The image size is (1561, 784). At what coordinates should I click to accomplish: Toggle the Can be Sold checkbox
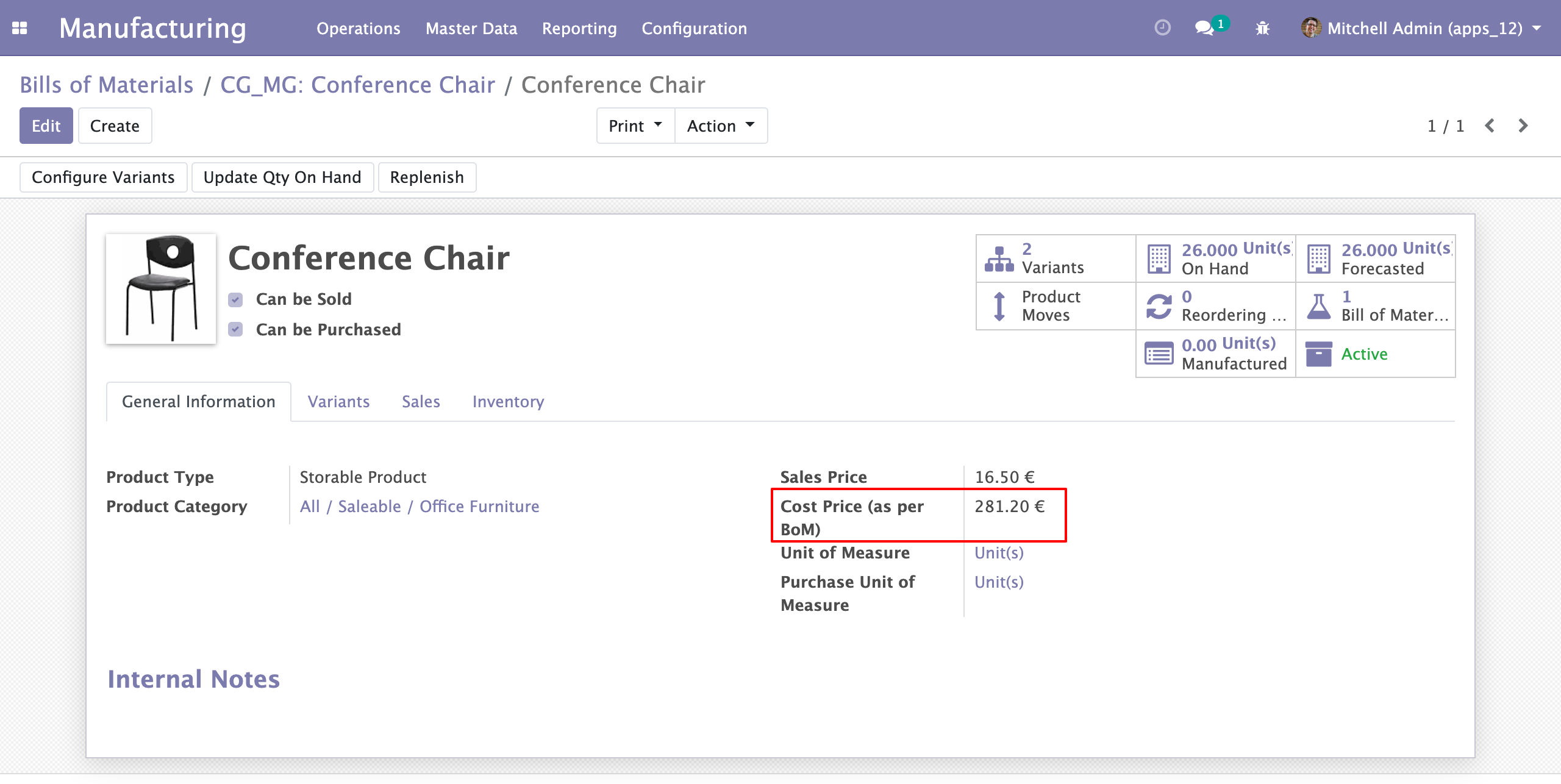click(x=235, y=299)
